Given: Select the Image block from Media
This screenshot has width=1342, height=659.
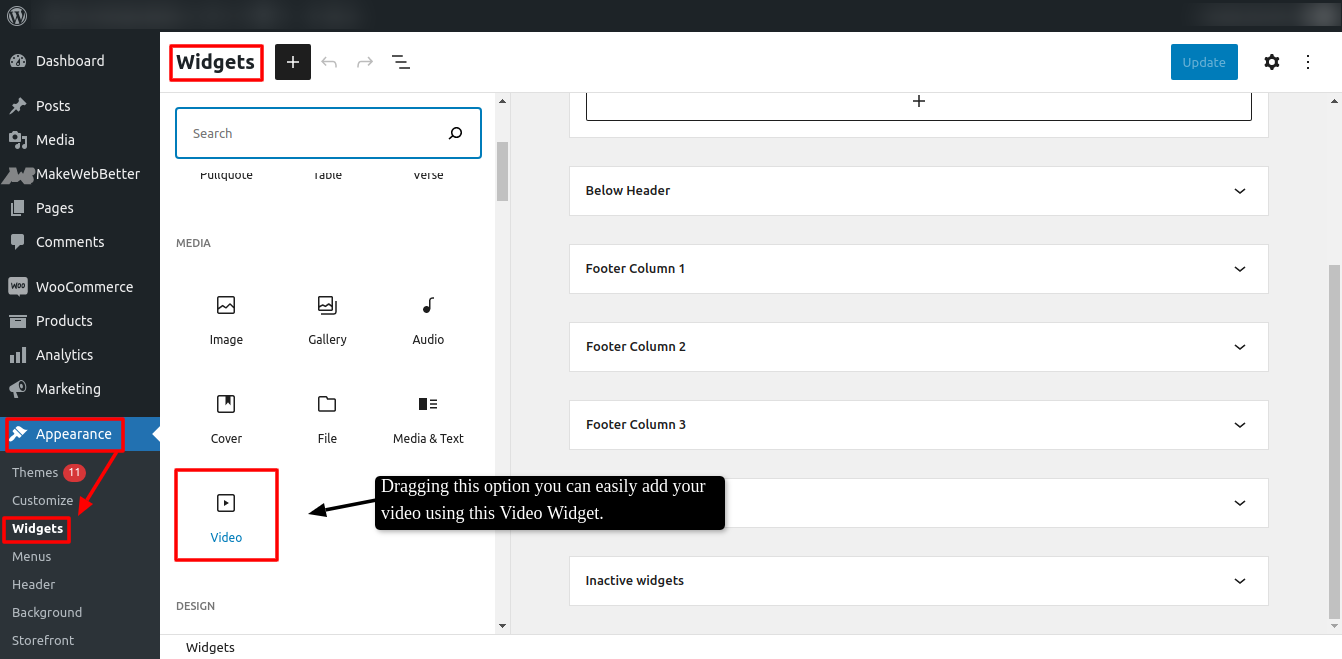Looking at the screenshot, I should click(x=226, y=315).
